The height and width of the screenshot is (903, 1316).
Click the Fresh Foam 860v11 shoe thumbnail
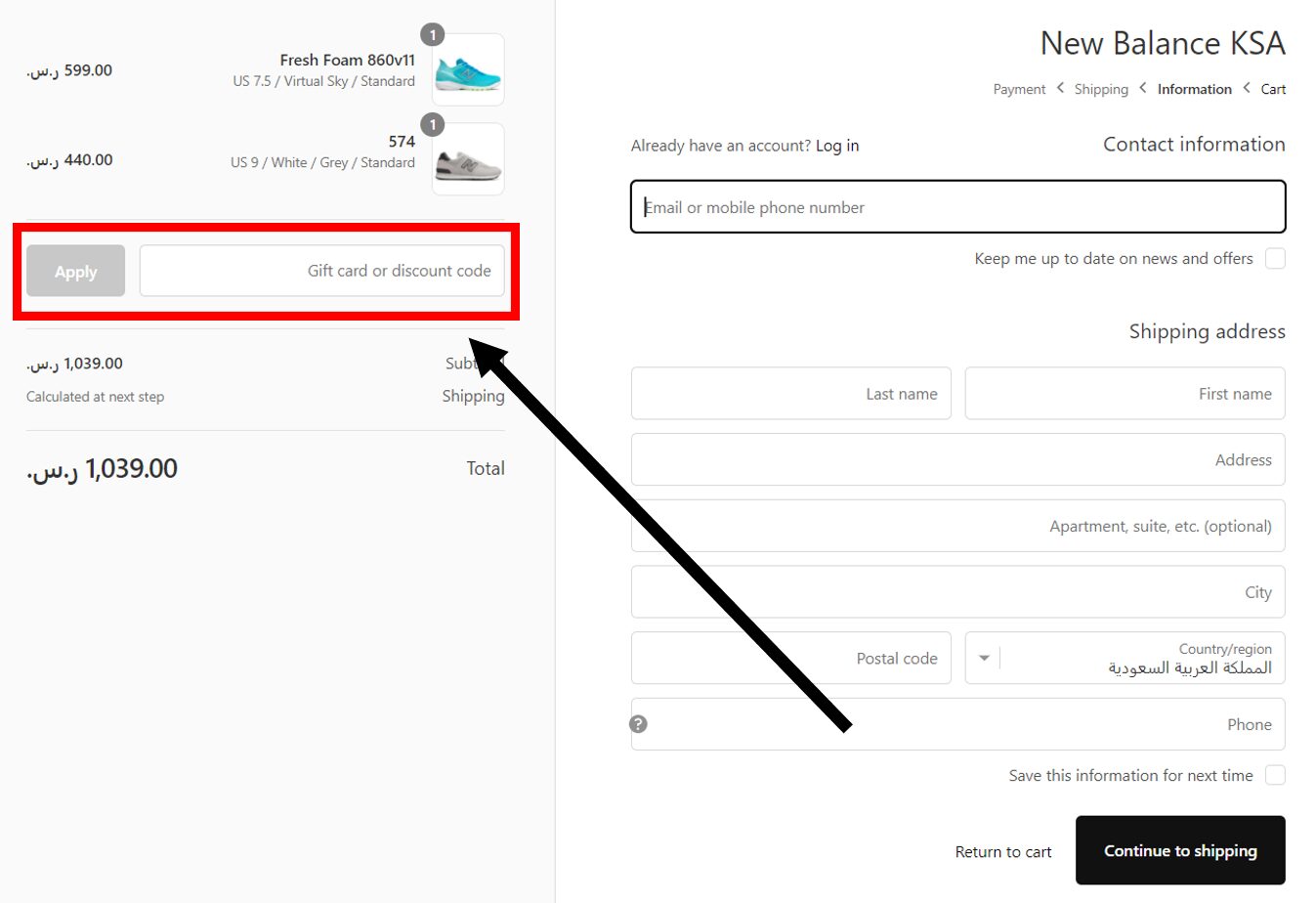pos(468,70)
